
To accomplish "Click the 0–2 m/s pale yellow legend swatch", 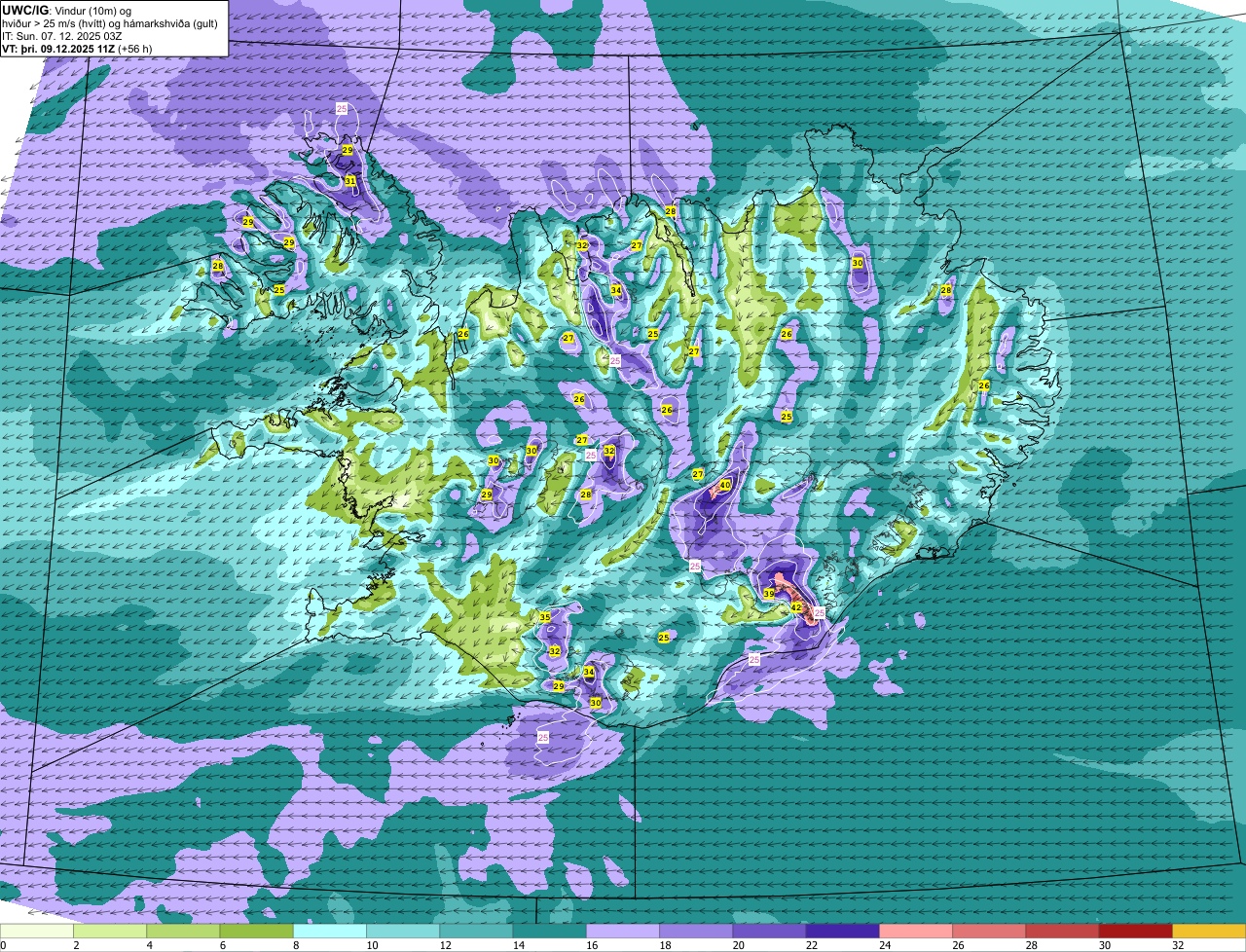I will [x=37, y=932].
